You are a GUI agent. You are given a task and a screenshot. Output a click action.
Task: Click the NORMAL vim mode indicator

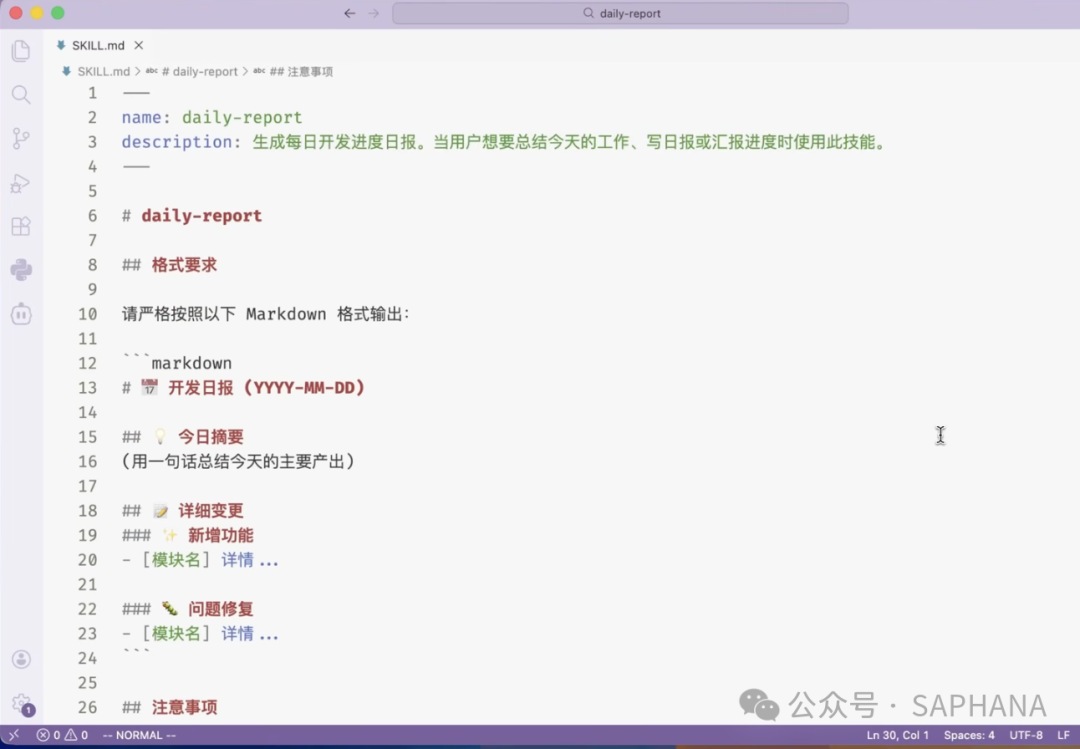pos(138,735)
